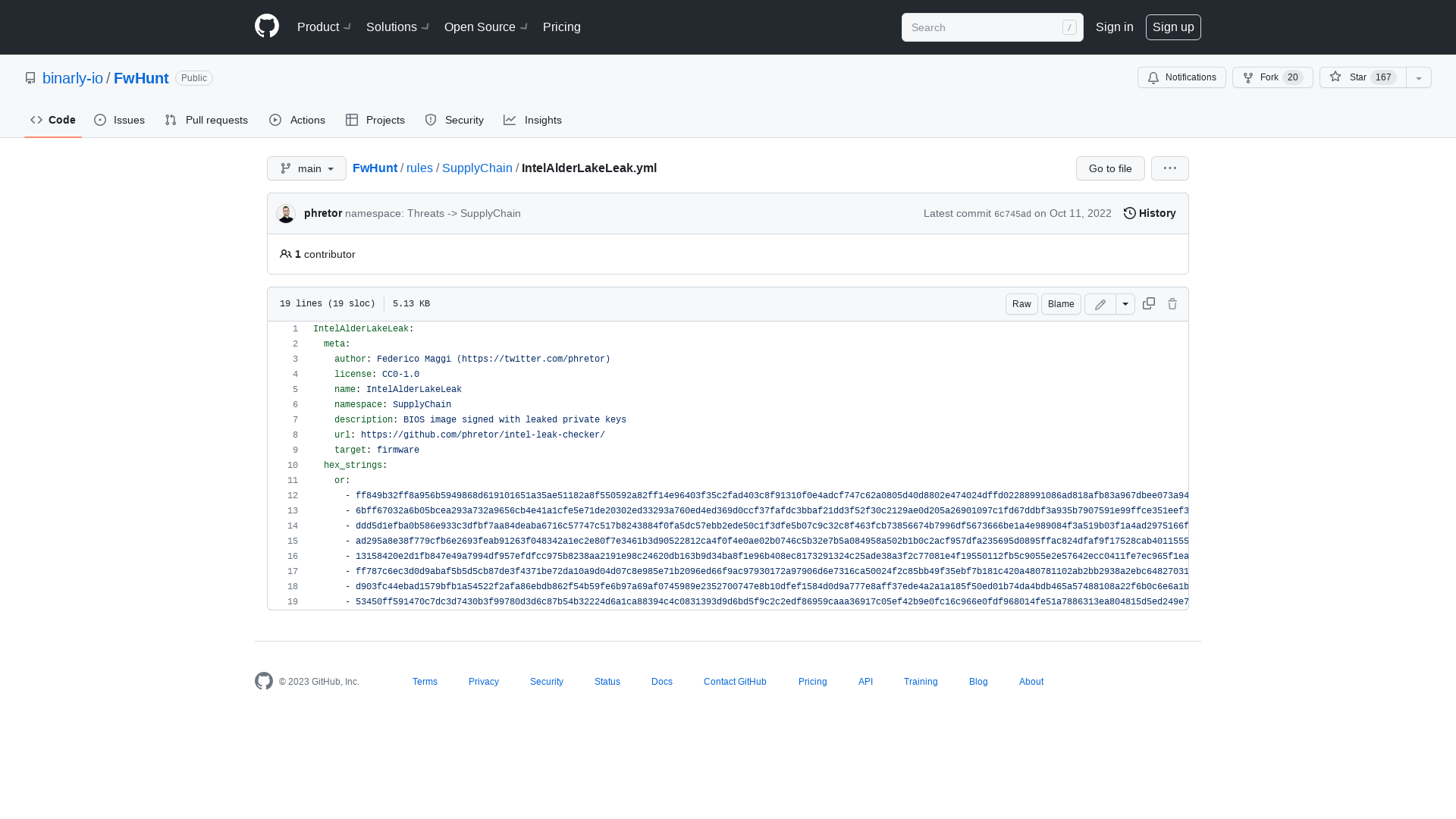1456x819 pixels.
Task: Focus the Search input field
Action: [992, 27]
